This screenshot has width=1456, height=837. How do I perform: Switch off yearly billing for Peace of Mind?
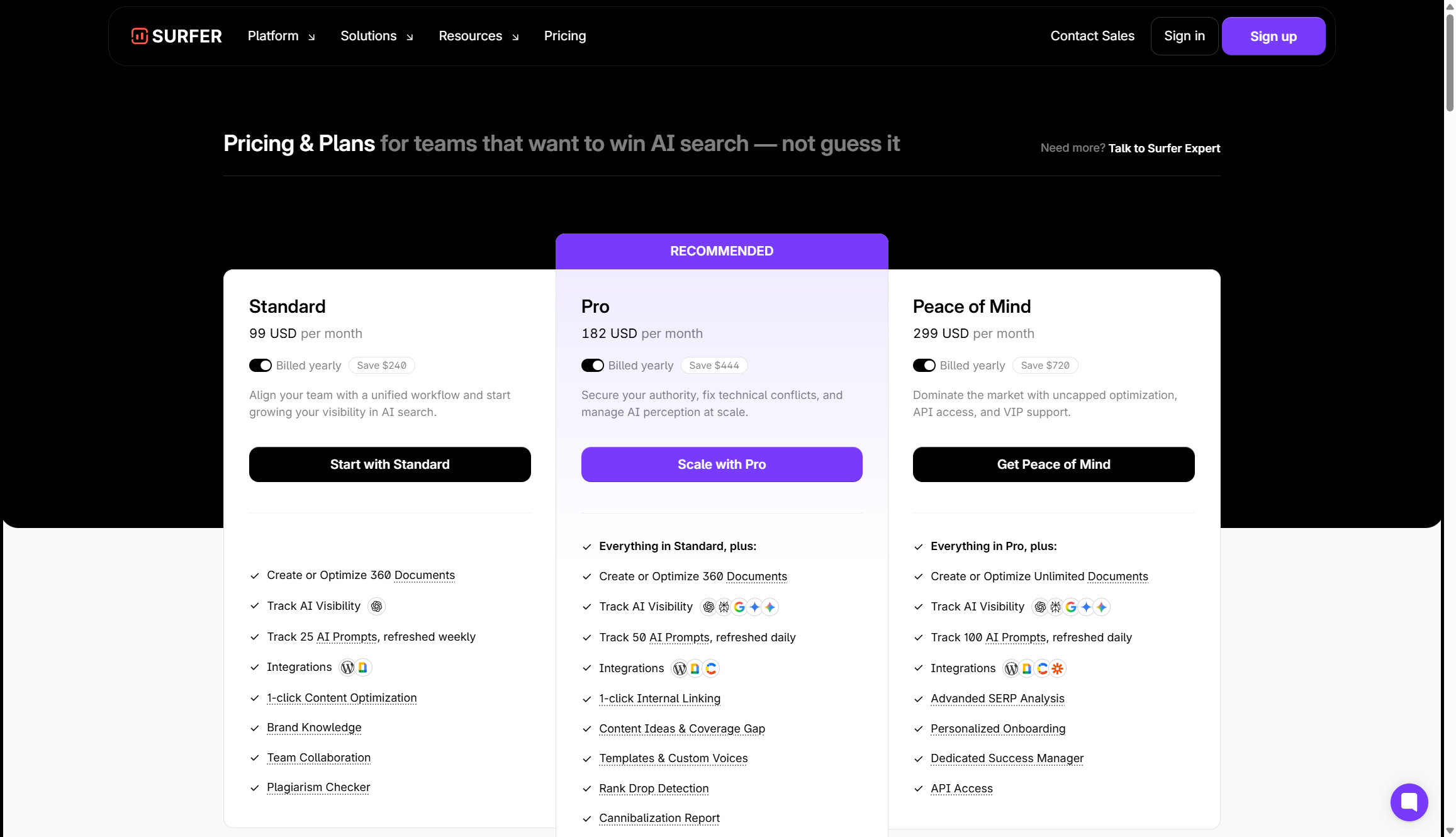pyautogui.click(x=924, y=365)
